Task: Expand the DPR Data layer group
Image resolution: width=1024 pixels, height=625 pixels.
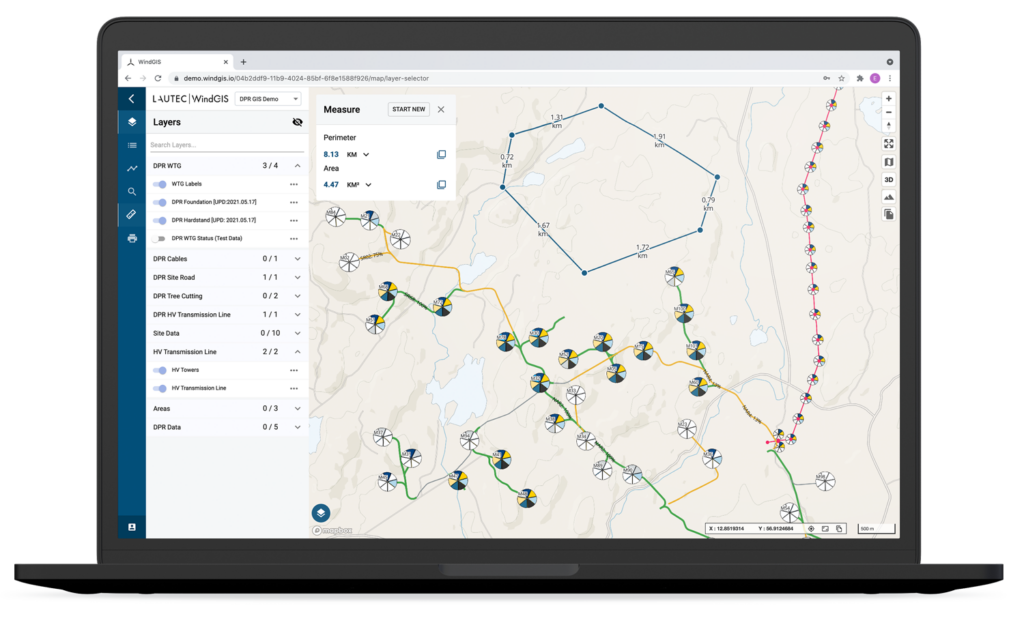Action: pyautogui.click(x=297, y=427)
